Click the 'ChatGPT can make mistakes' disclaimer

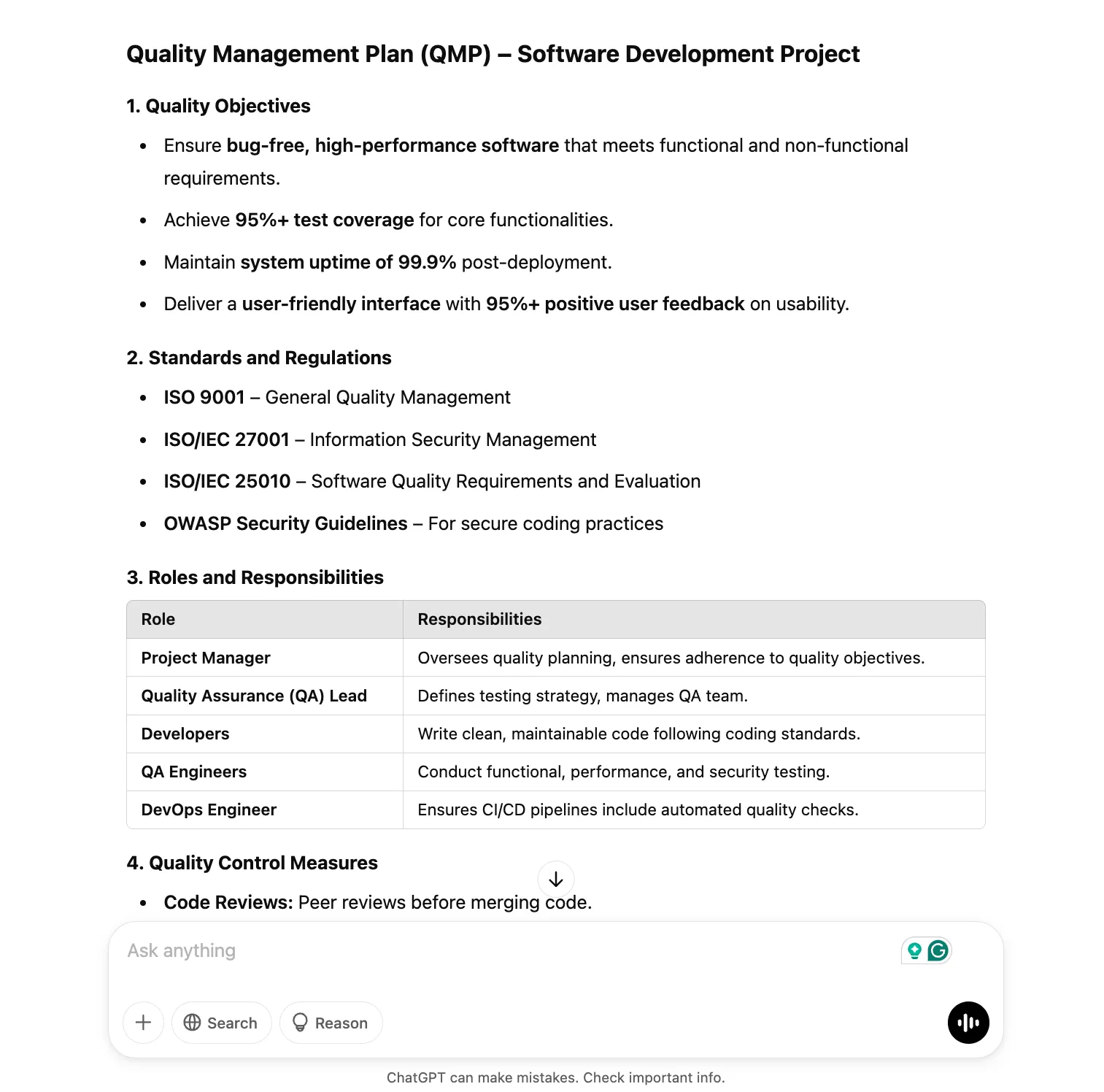pyautogui.click(x=555, y=1077)
